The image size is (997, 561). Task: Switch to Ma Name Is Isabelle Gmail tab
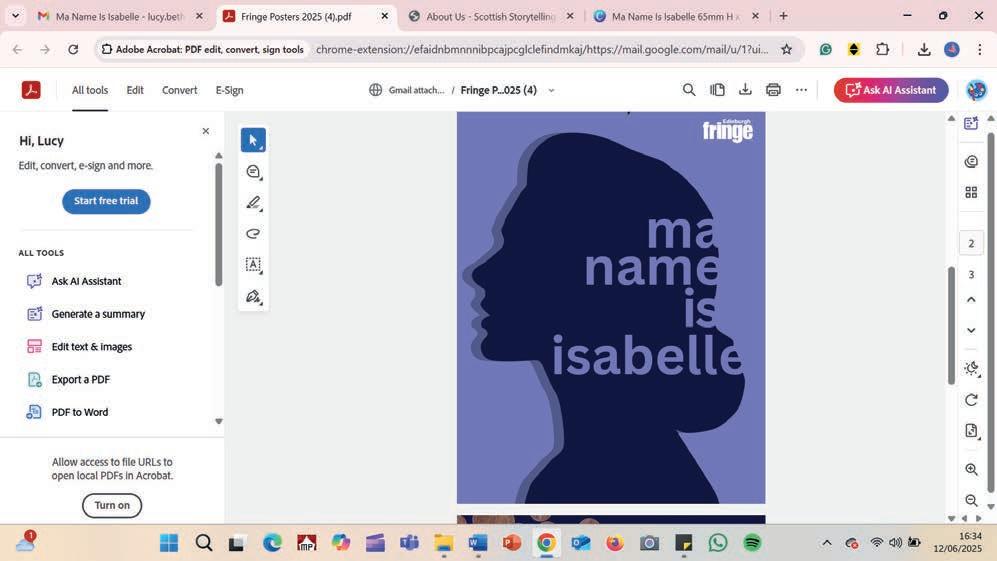120,17
